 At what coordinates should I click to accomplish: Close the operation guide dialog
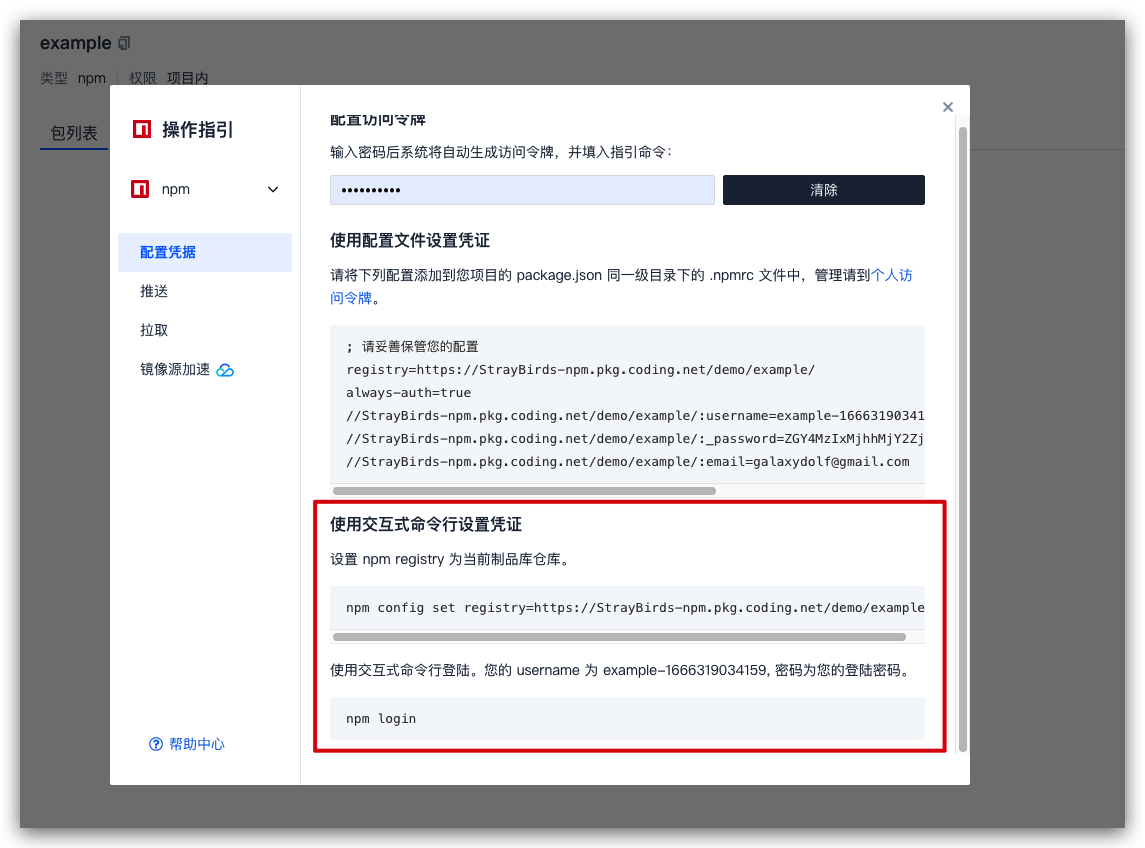click(x=947, y=107)
